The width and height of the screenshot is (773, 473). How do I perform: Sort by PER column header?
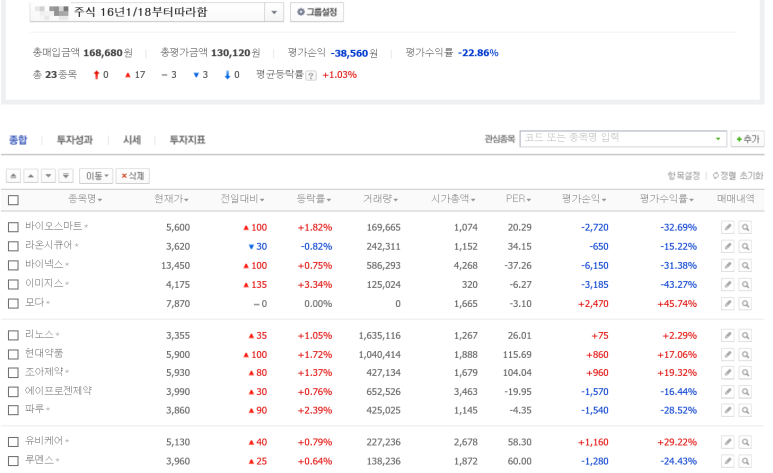tap(518, 199)
